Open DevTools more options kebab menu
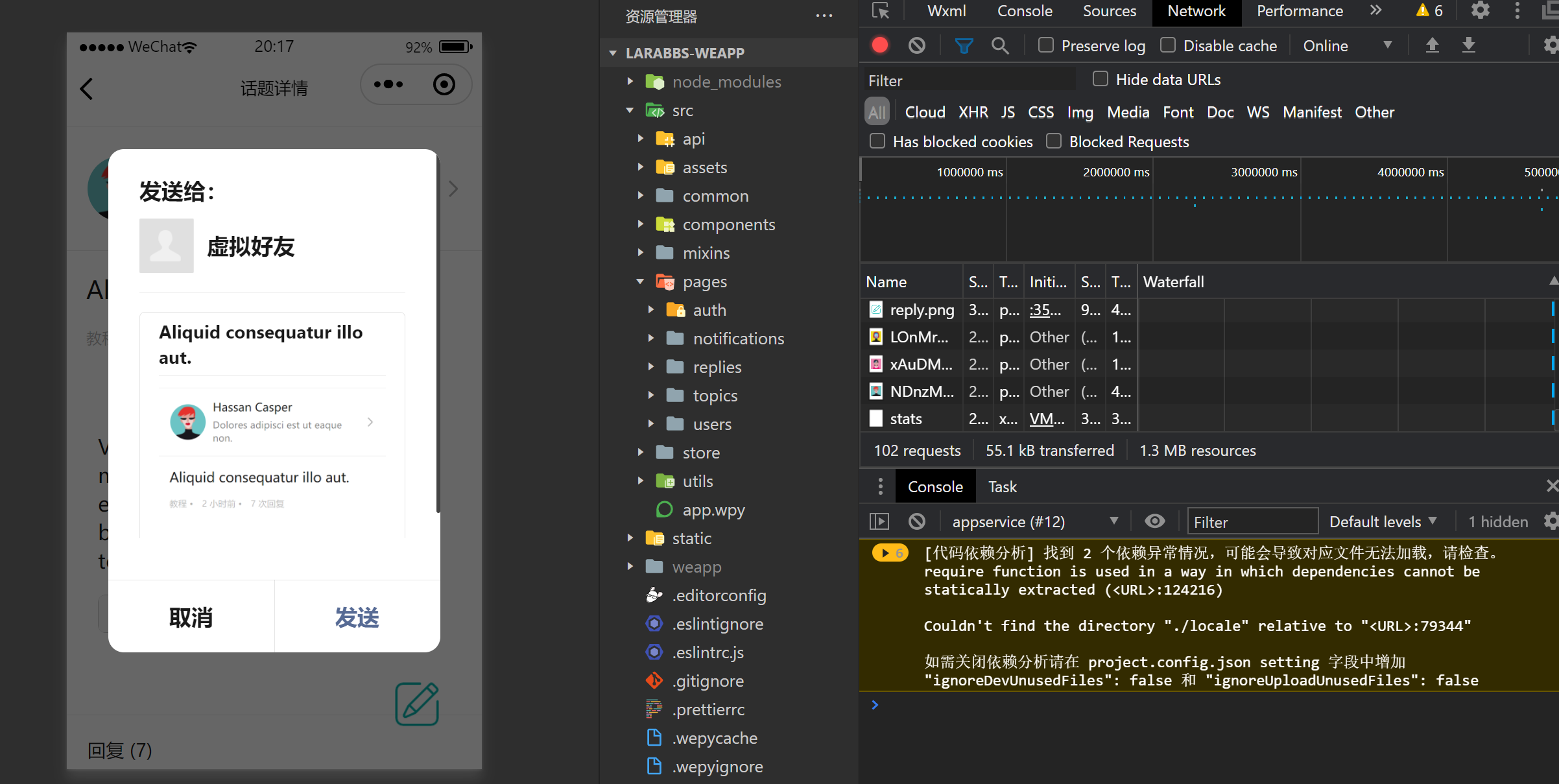This screenshot has height=784, width=1559. pyautogui.click(x=1517, y=10)
